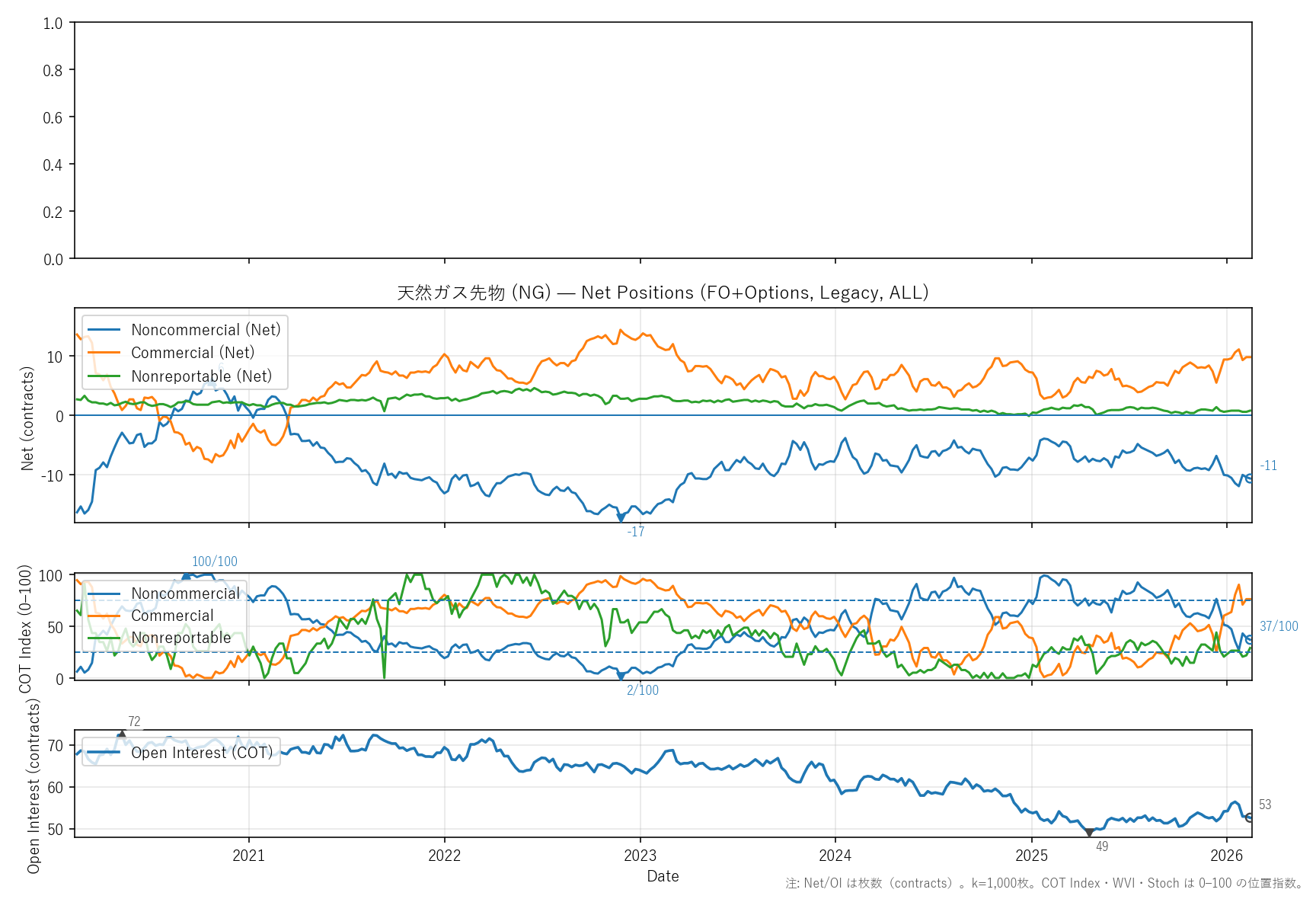Click the blue line swatch beside Noncommercial (Net)
This screenshot has width=1316, height=899.
click(104, 330)
